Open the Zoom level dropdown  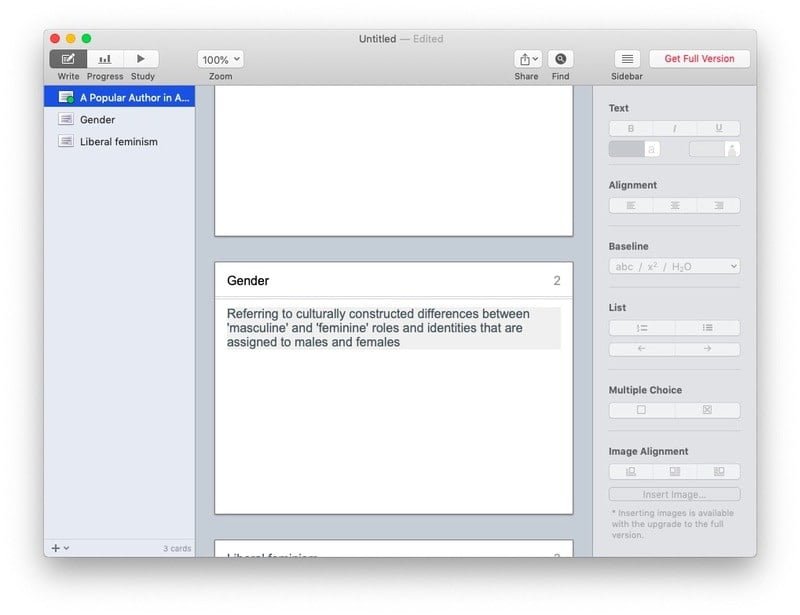219,59
